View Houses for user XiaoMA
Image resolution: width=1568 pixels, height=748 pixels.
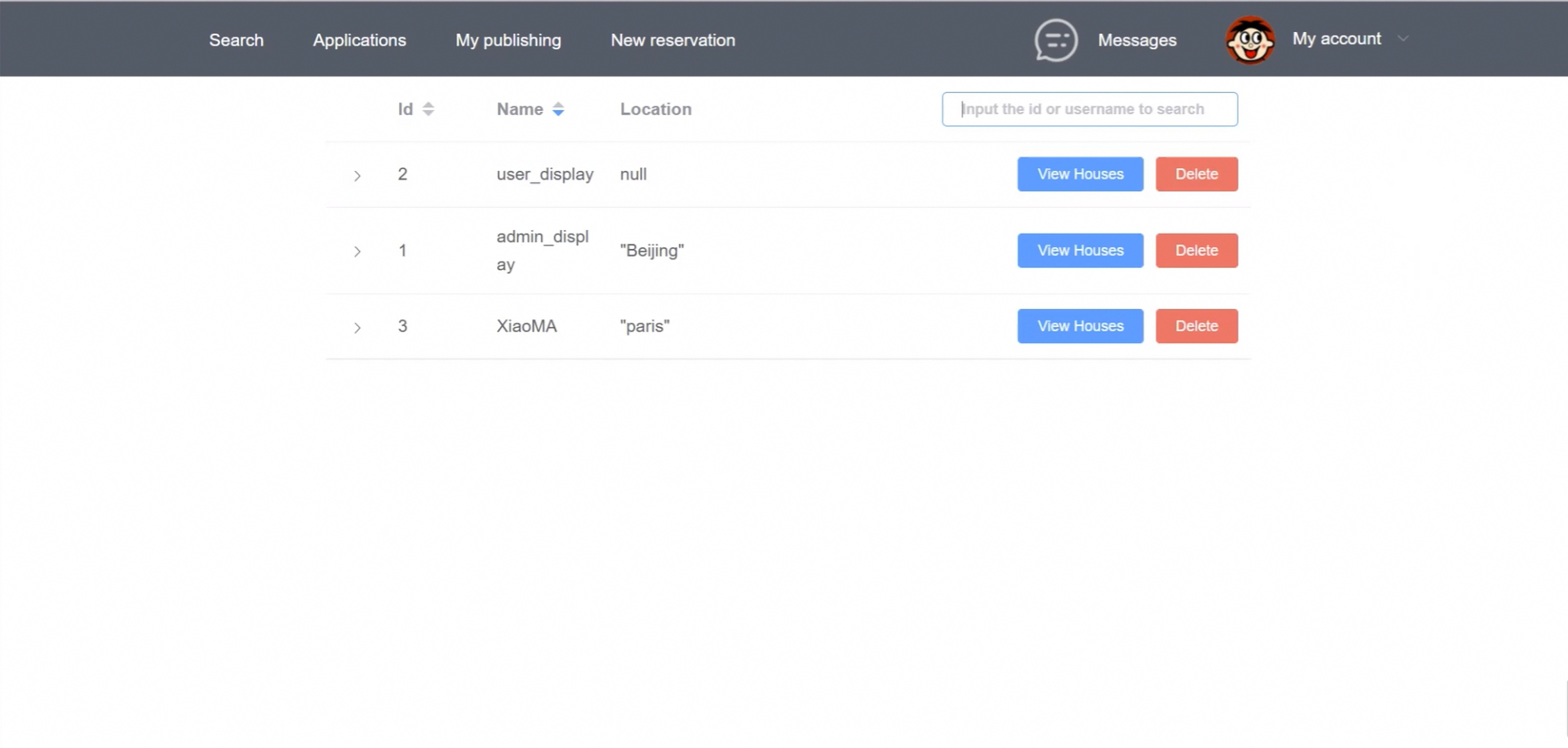click(1080, 325)
